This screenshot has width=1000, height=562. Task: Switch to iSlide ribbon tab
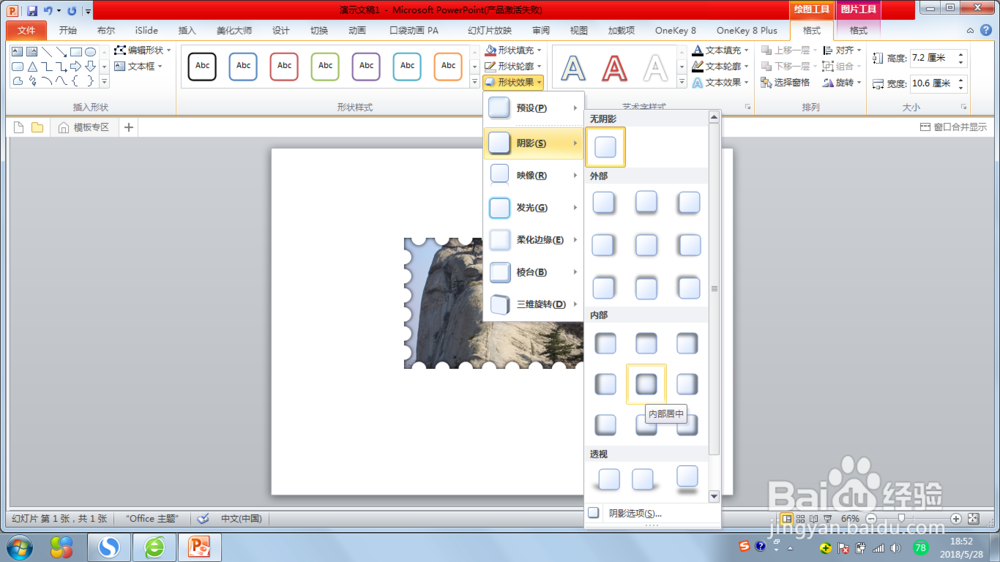click(x=146, y=30)
